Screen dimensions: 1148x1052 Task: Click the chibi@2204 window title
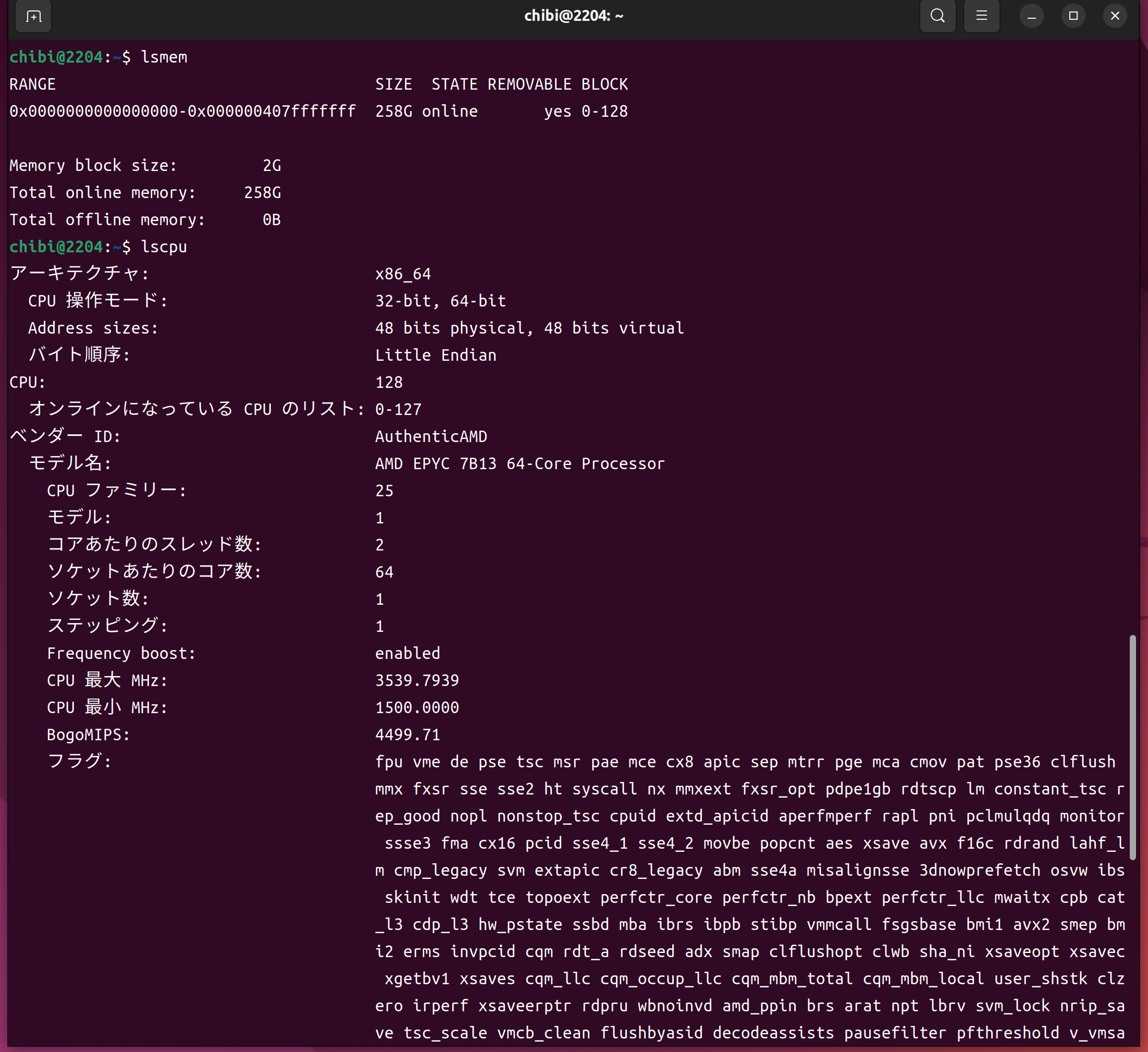[573, 16]
